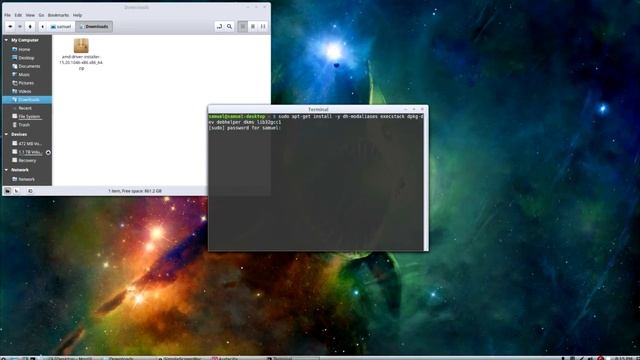This screenshot has height=360, width=640.
Task: Focus the Terminal password prompt line
Action: [x=245, y=128]
